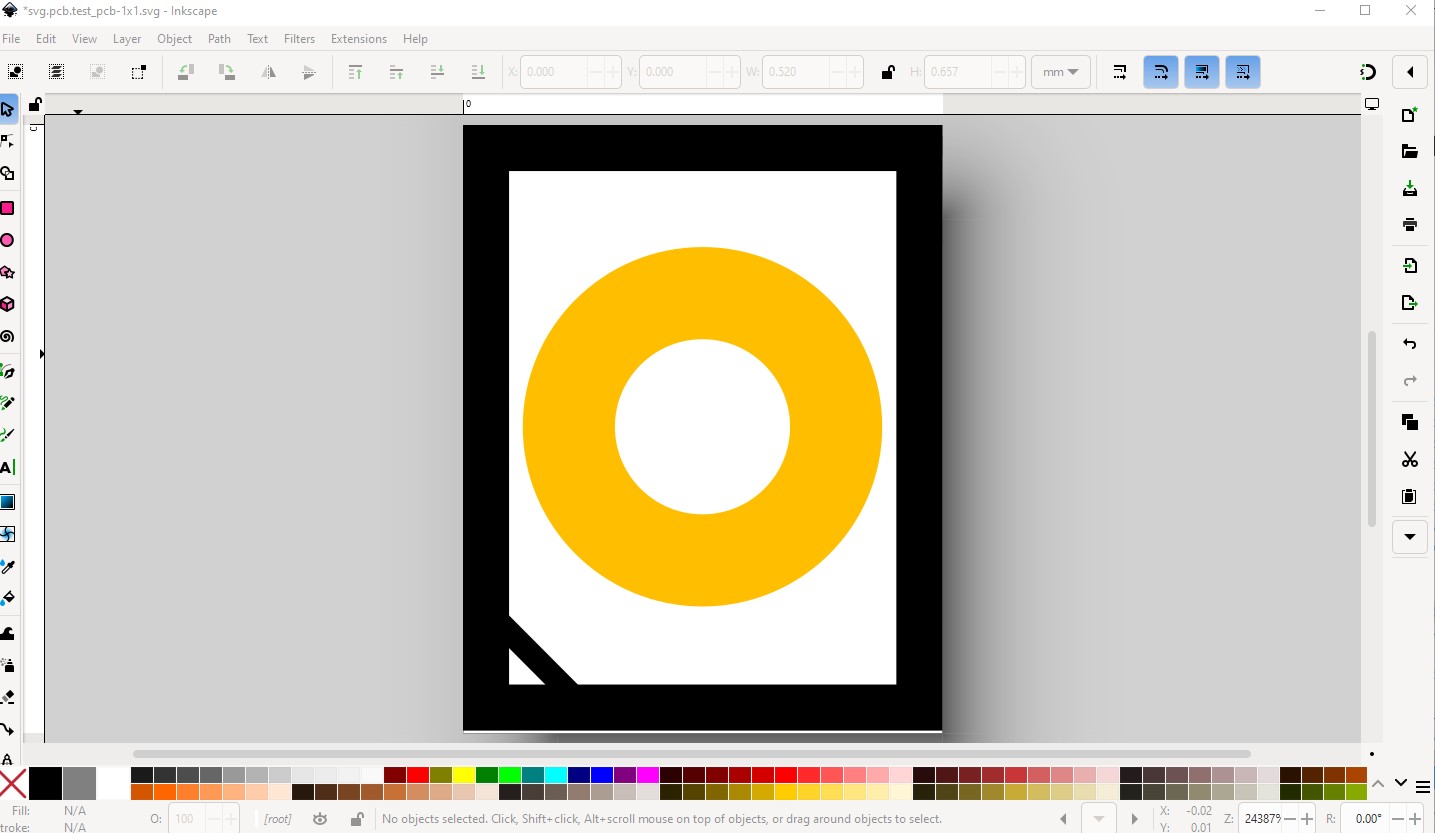Raise selection to top
Viewport: 1435px width, 833px height.
click(355, 72)
